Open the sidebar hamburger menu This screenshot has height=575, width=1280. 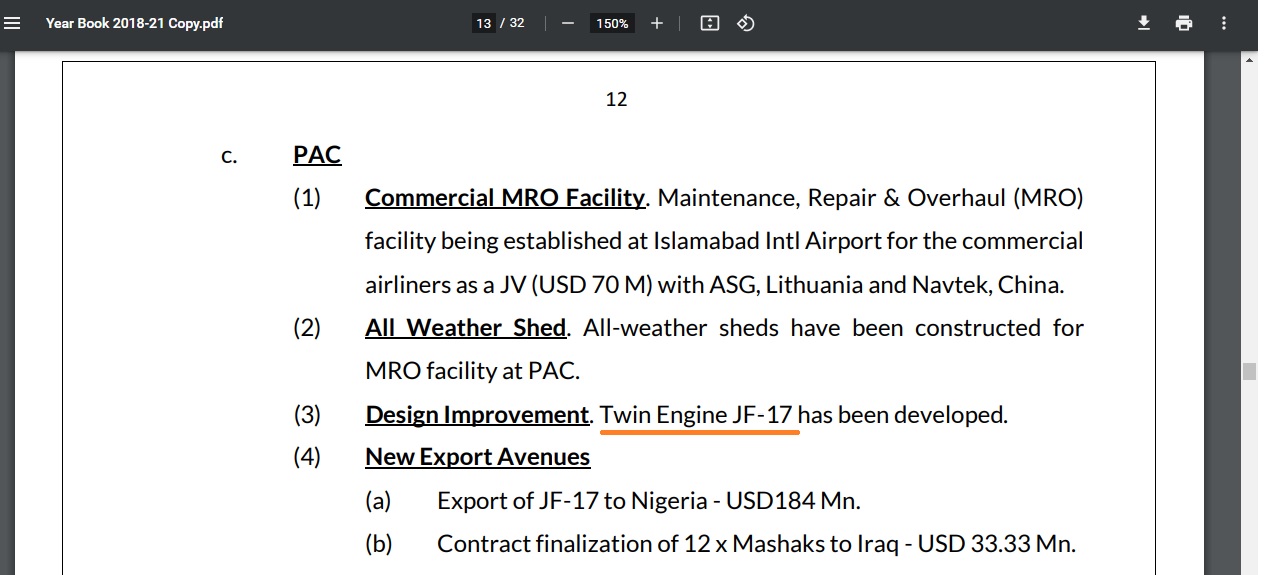click(x=13, y=23)
